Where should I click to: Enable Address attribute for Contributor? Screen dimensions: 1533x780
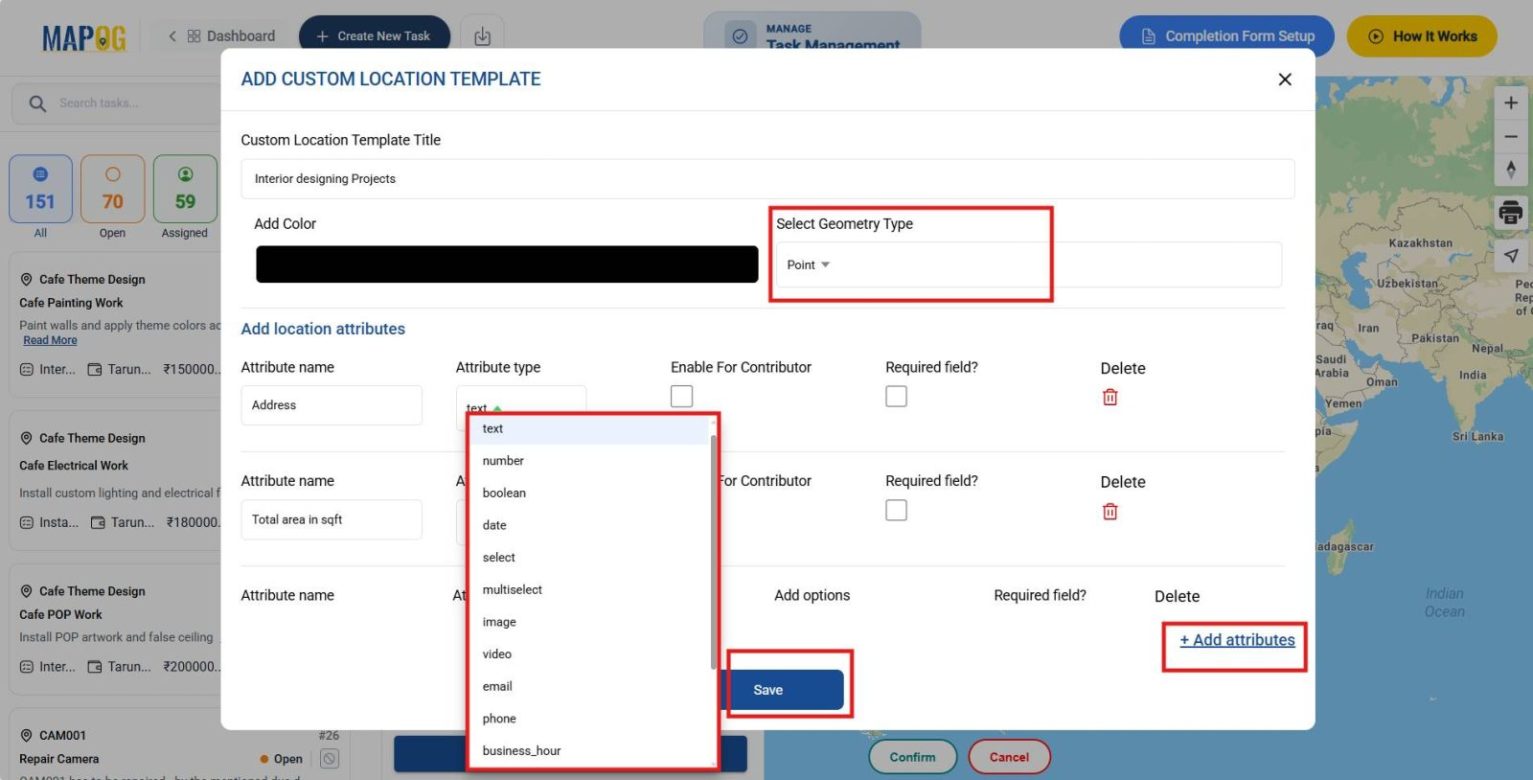click(x=681, y=396)
